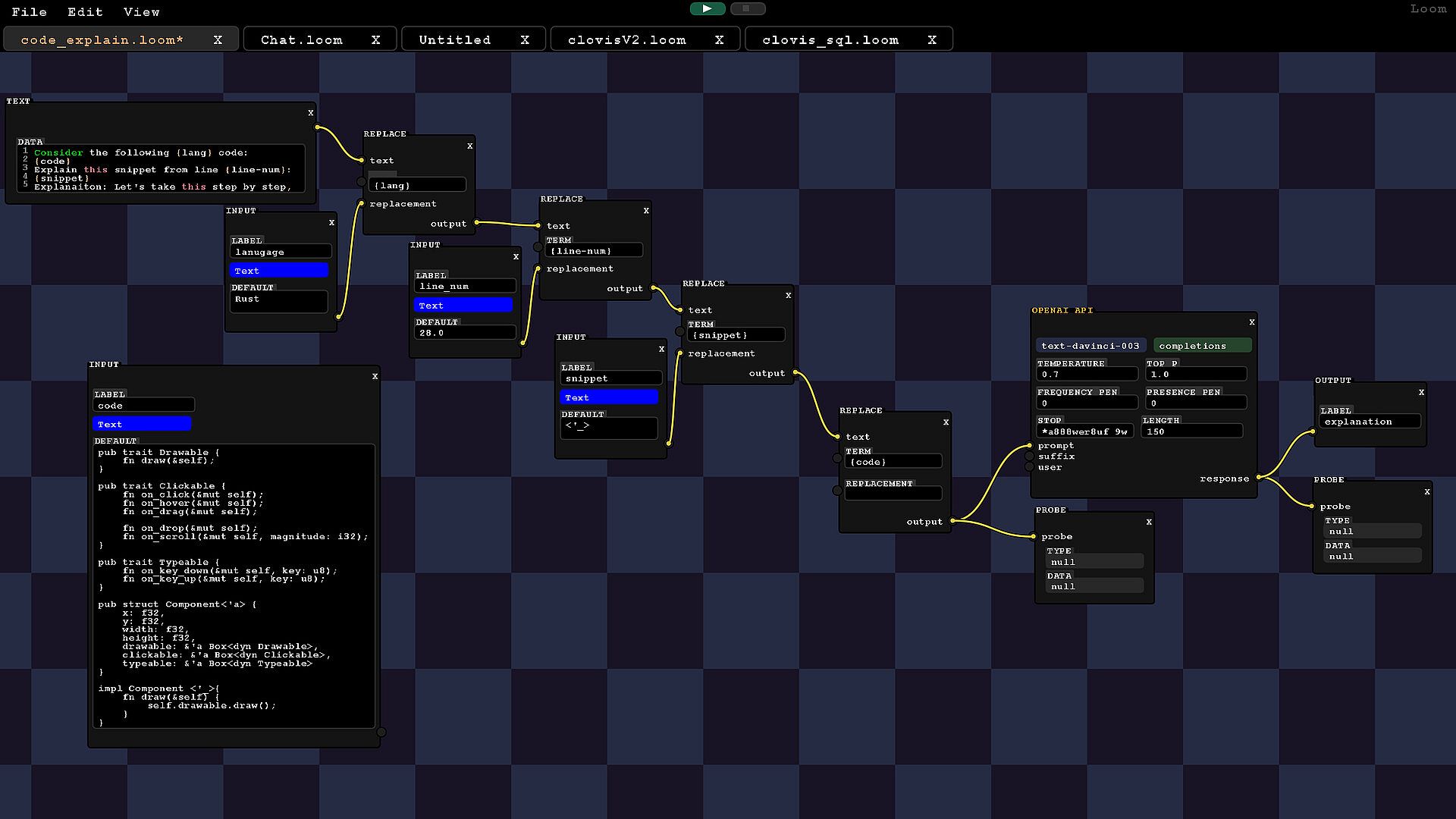Close the OpenAI API node

point(1251,322)
